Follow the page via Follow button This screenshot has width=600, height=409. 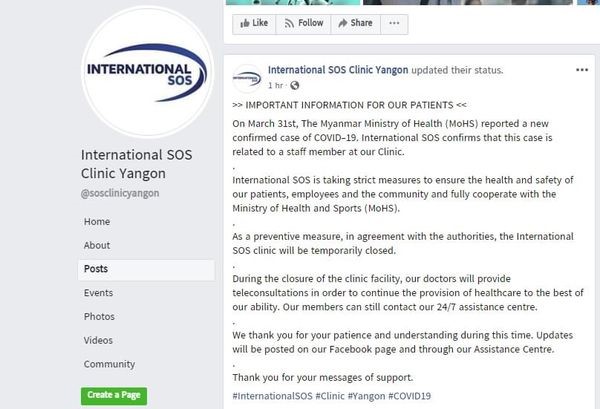coord(304,23)
